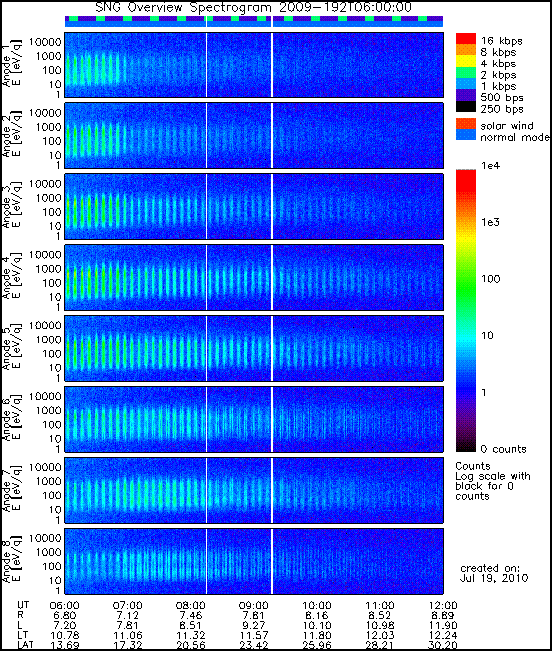Click the orange 8 kbps legend swatch
The height and width of the screenshot is (651, 552).
(466, 50)
